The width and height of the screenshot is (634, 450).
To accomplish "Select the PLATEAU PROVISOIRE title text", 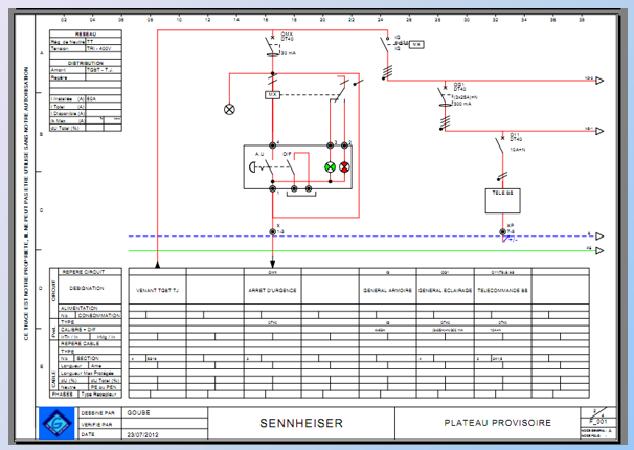I will [x=498, y=423].
